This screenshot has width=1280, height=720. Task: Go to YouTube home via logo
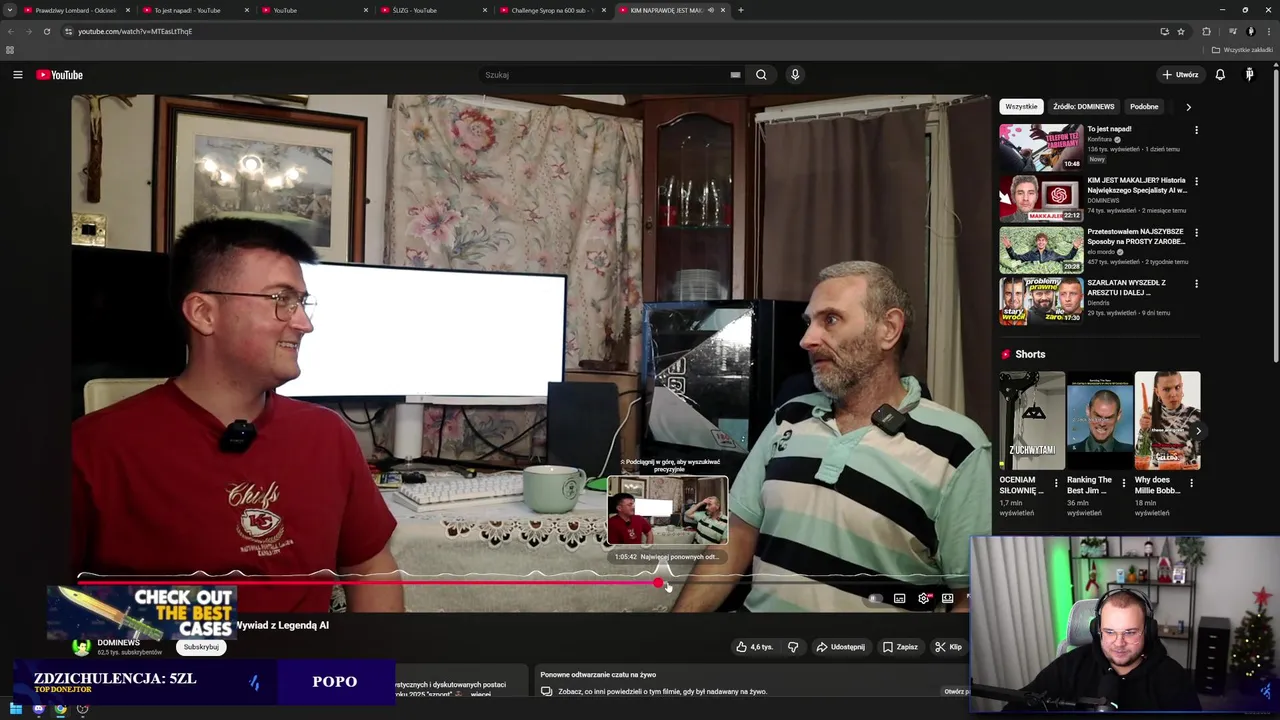point(60,75)
